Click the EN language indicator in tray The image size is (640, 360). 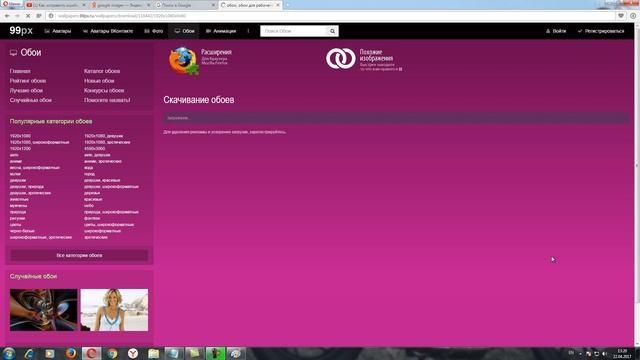tap(571, 353)
